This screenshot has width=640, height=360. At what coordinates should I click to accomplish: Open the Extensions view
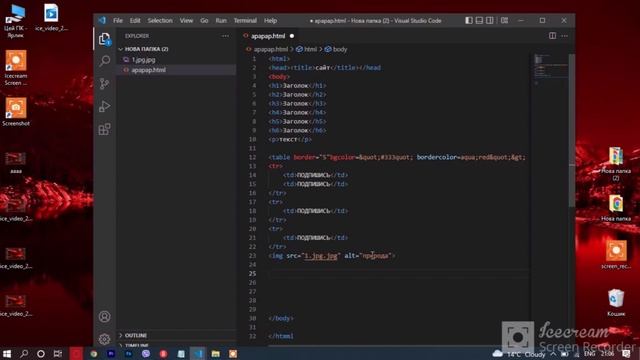(104, 129)
